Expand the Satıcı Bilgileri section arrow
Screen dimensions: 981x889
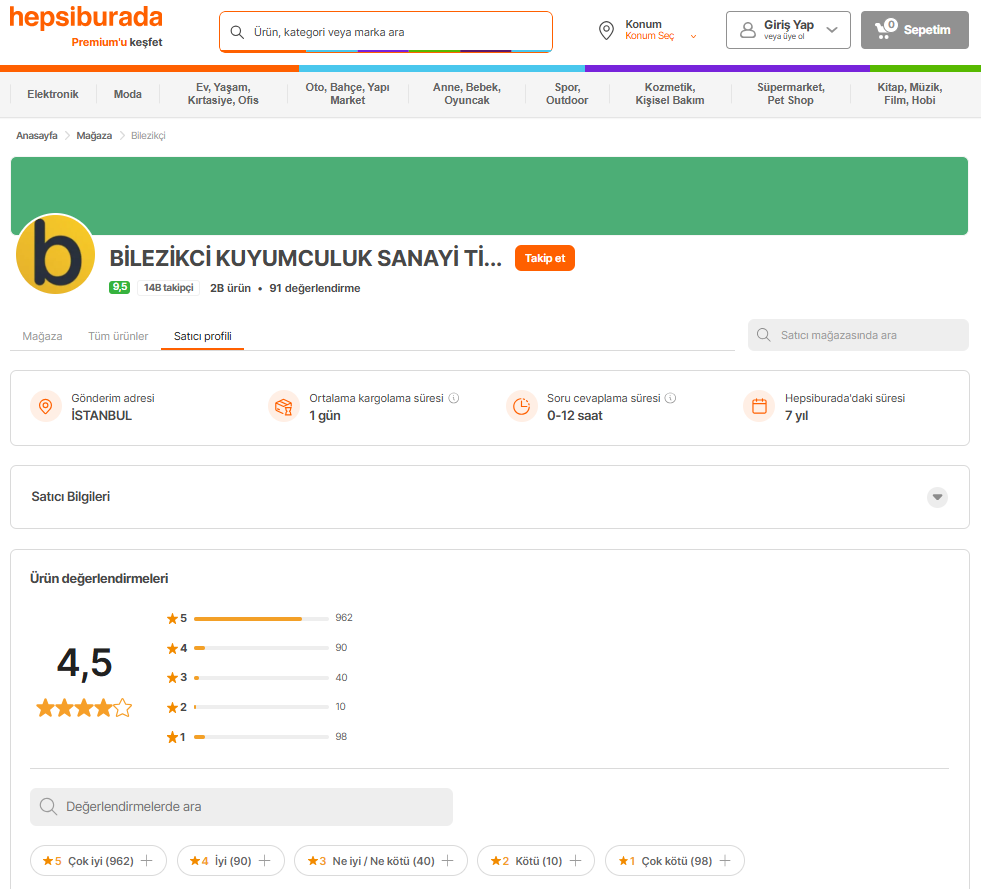click(x=937, y=497)
